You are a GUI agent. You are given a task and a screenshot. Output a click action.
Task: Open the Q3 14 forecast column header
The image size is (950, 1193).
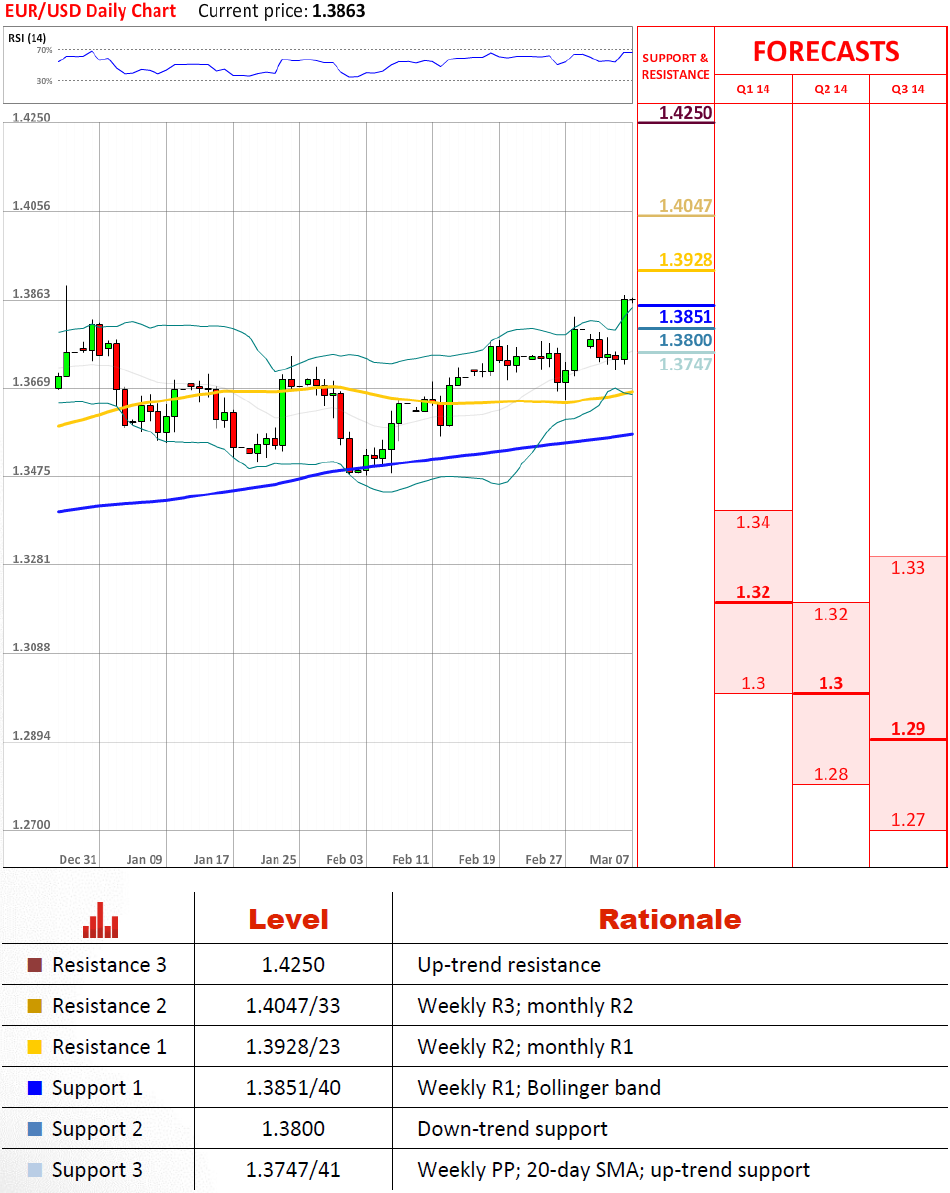point(908,89)
